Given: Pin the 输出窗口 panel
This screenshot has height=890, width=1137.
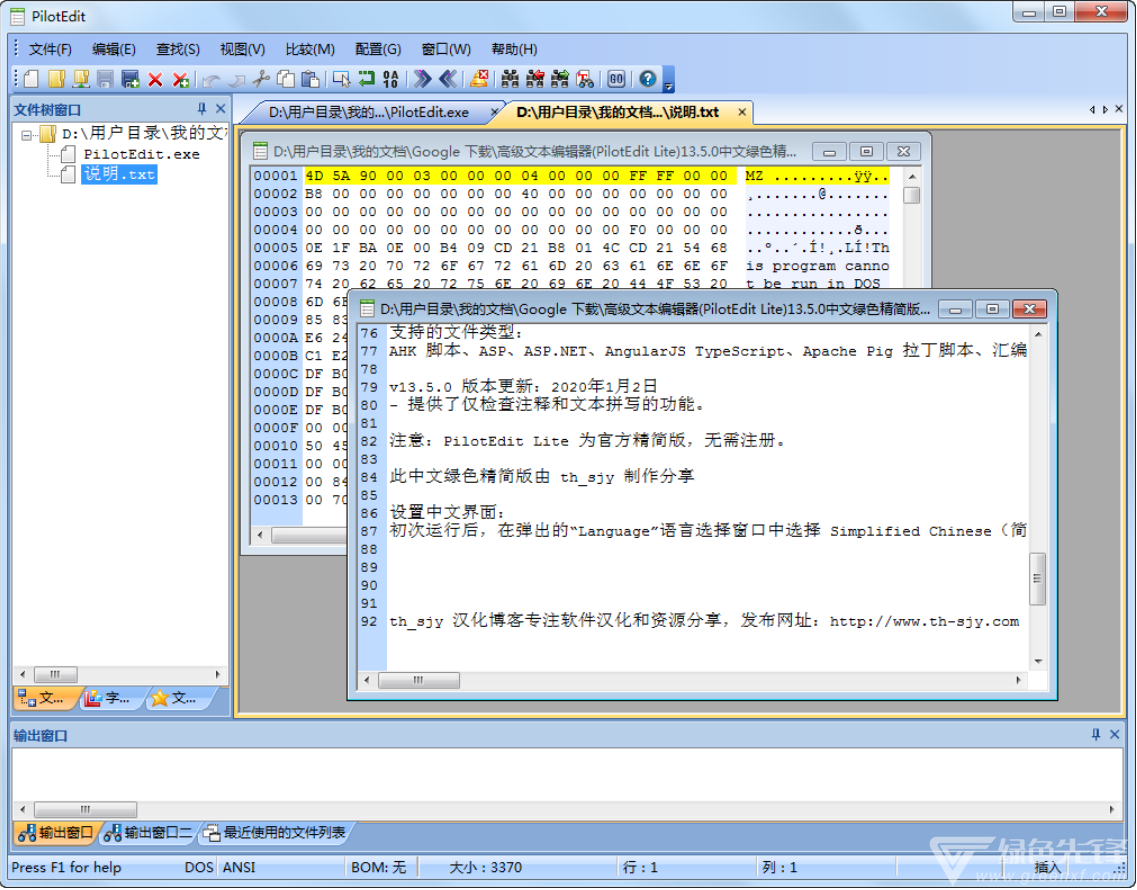Looking at the screenshot, I should click(1096, 736).
